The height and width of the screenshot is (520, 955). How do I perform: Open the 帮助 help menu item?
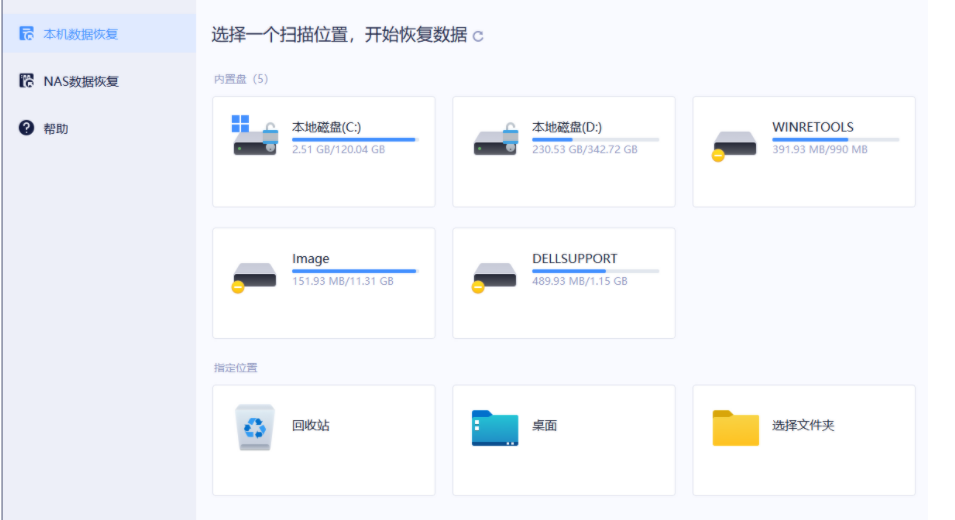click(x=56, y=129)
